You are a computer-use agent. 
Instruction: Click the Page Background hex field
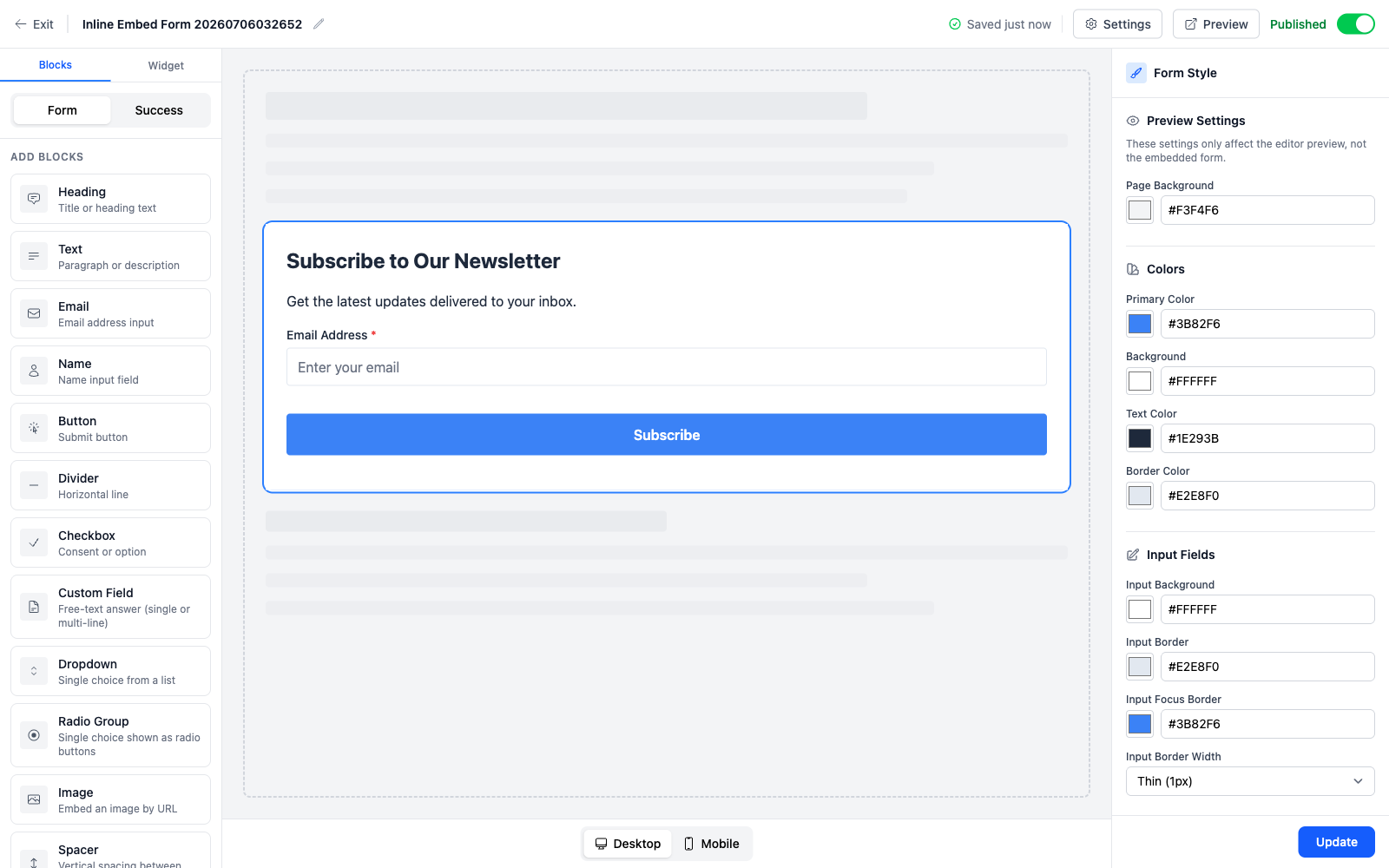click(1267, 210)
